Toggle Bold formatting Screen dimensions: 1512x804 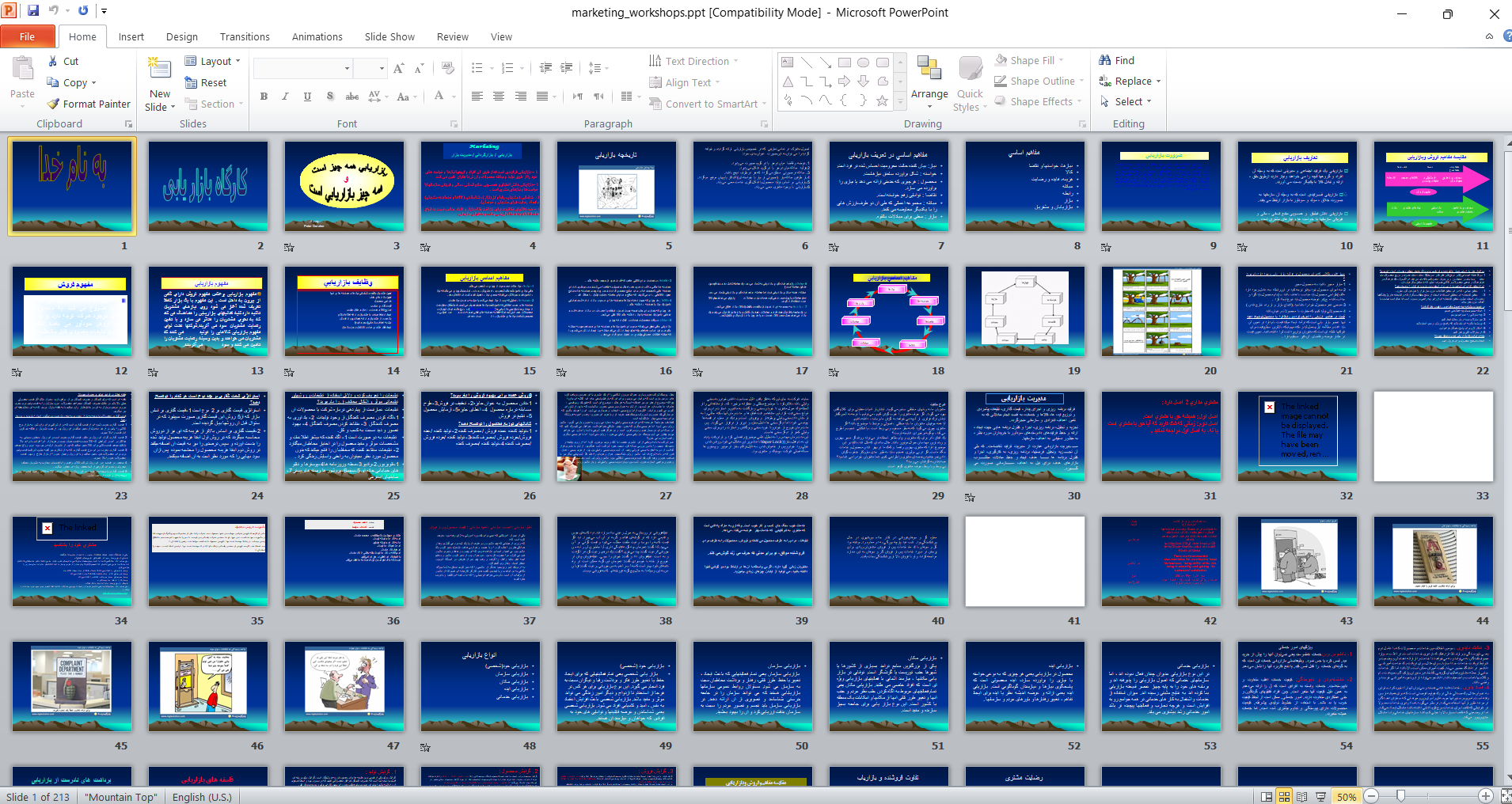tap(264, 97)
